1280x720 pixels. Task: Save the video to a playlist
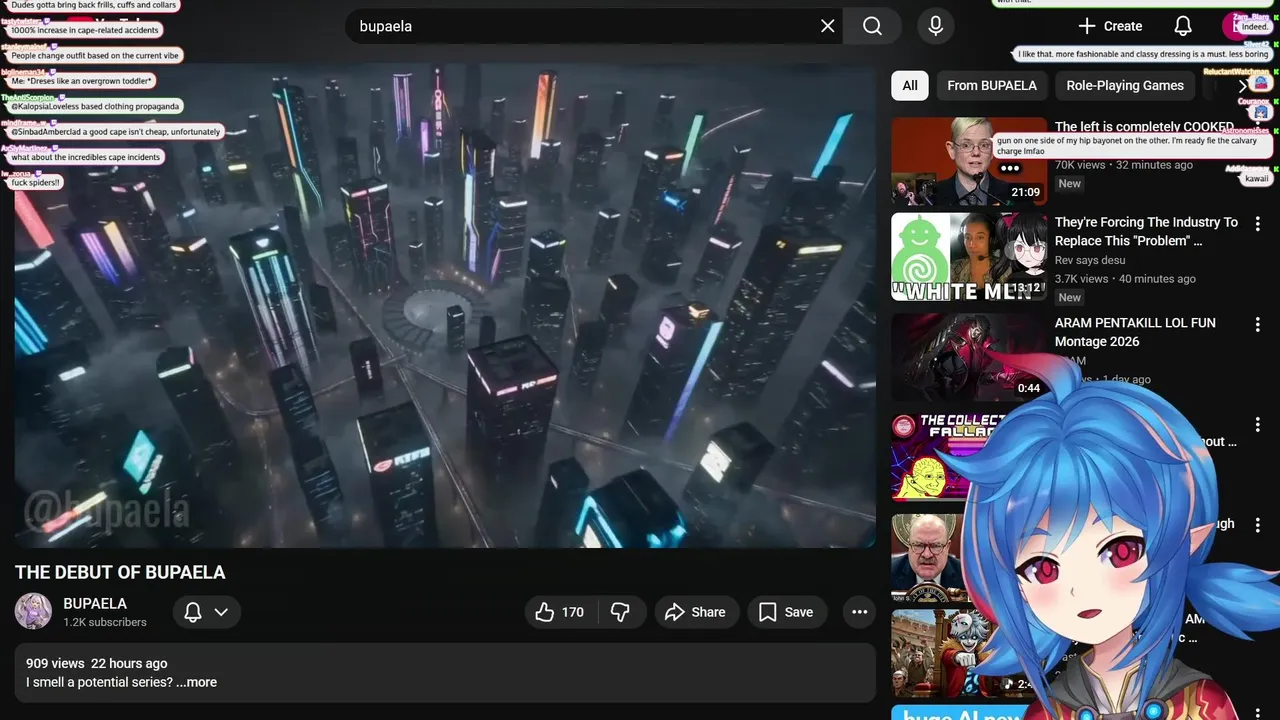click(x=787, y=612)
